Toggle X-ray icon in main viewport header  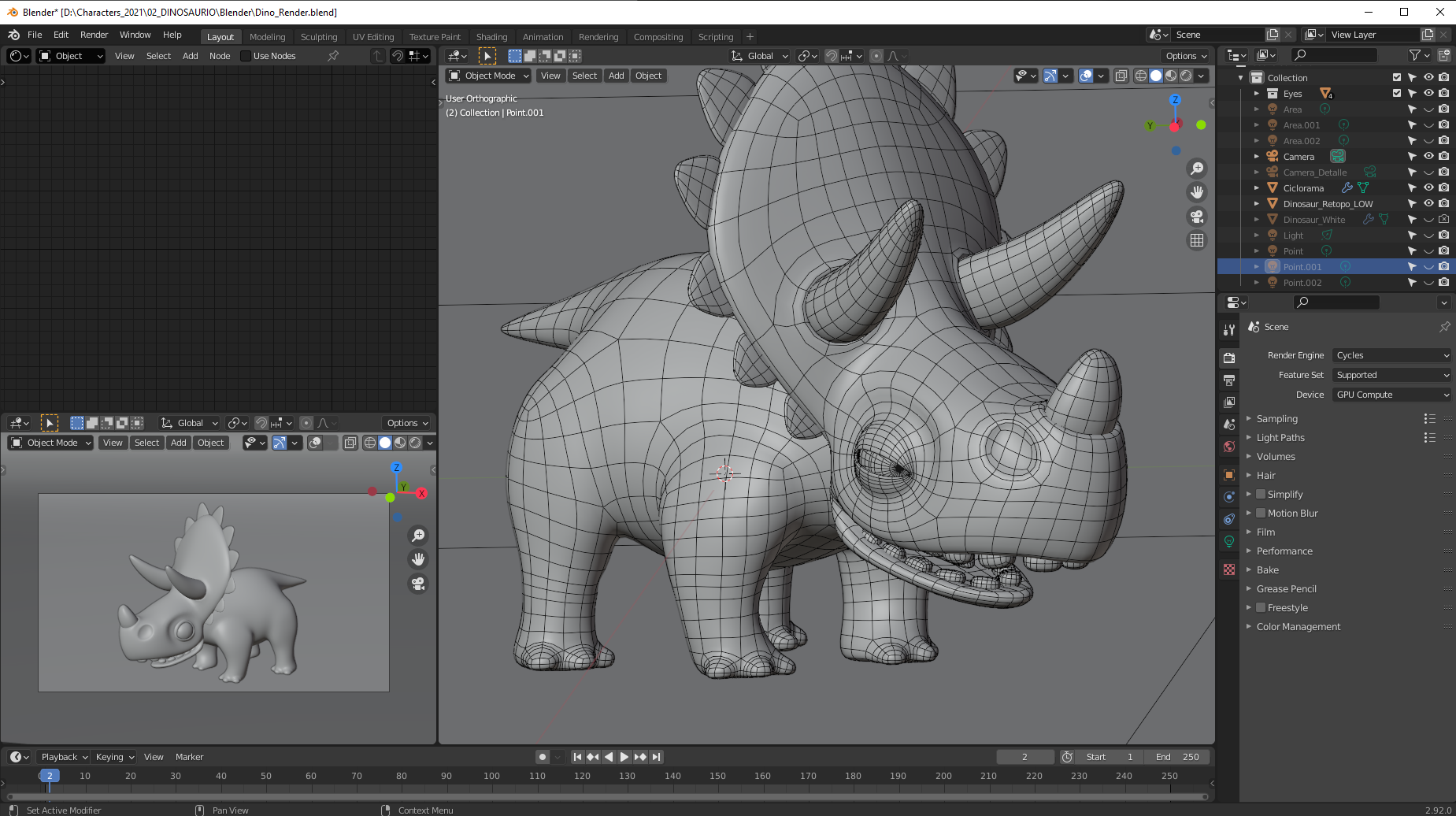pyautogui.click(x=1121, y=76)
